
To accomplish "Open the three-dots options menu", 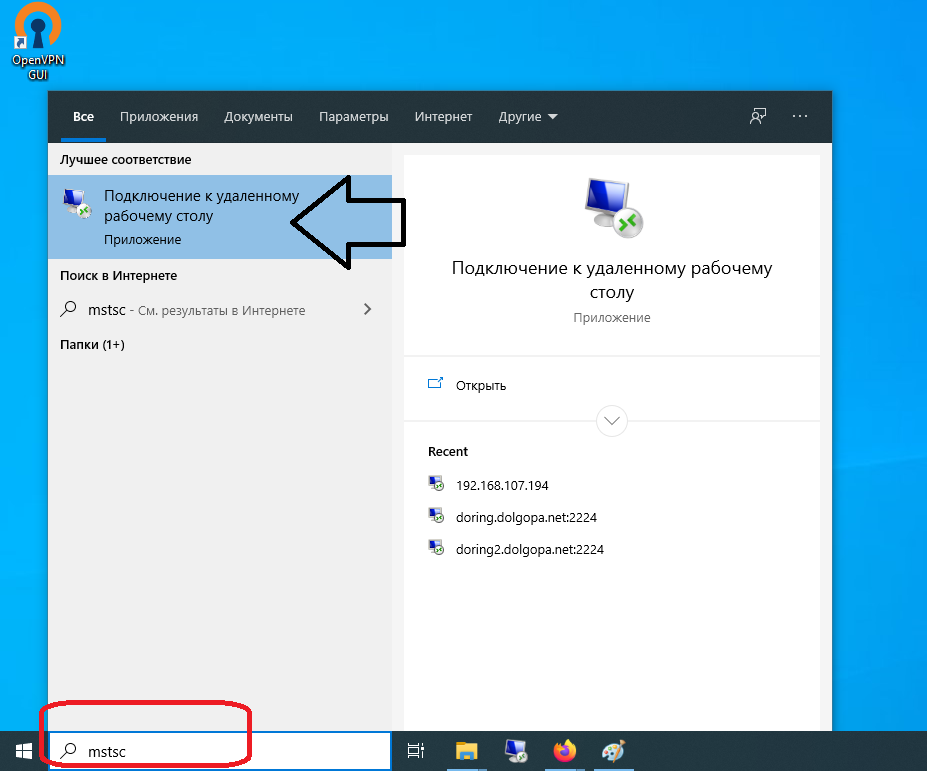I will [x=799, y=116].
